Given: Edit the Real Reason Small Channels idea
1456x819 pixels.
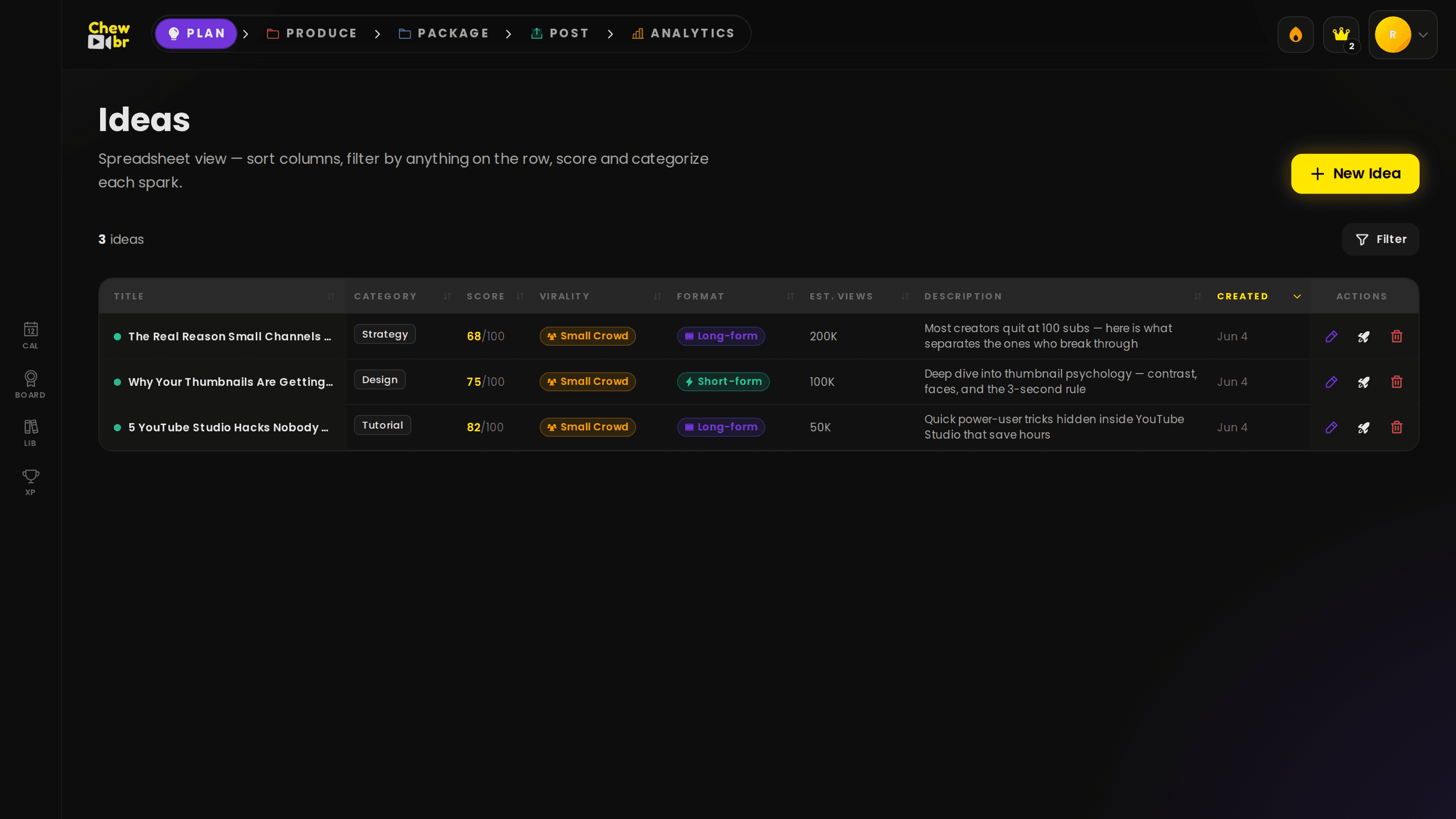Looking at the screenshot, I should coord(1331,336).
